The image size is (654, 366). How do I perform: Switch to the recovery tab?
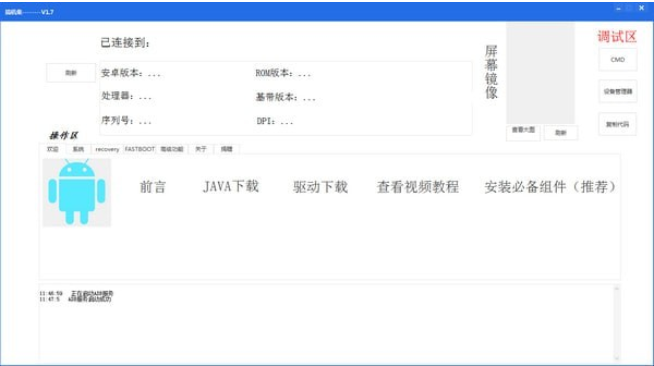[x=107, y=149]
